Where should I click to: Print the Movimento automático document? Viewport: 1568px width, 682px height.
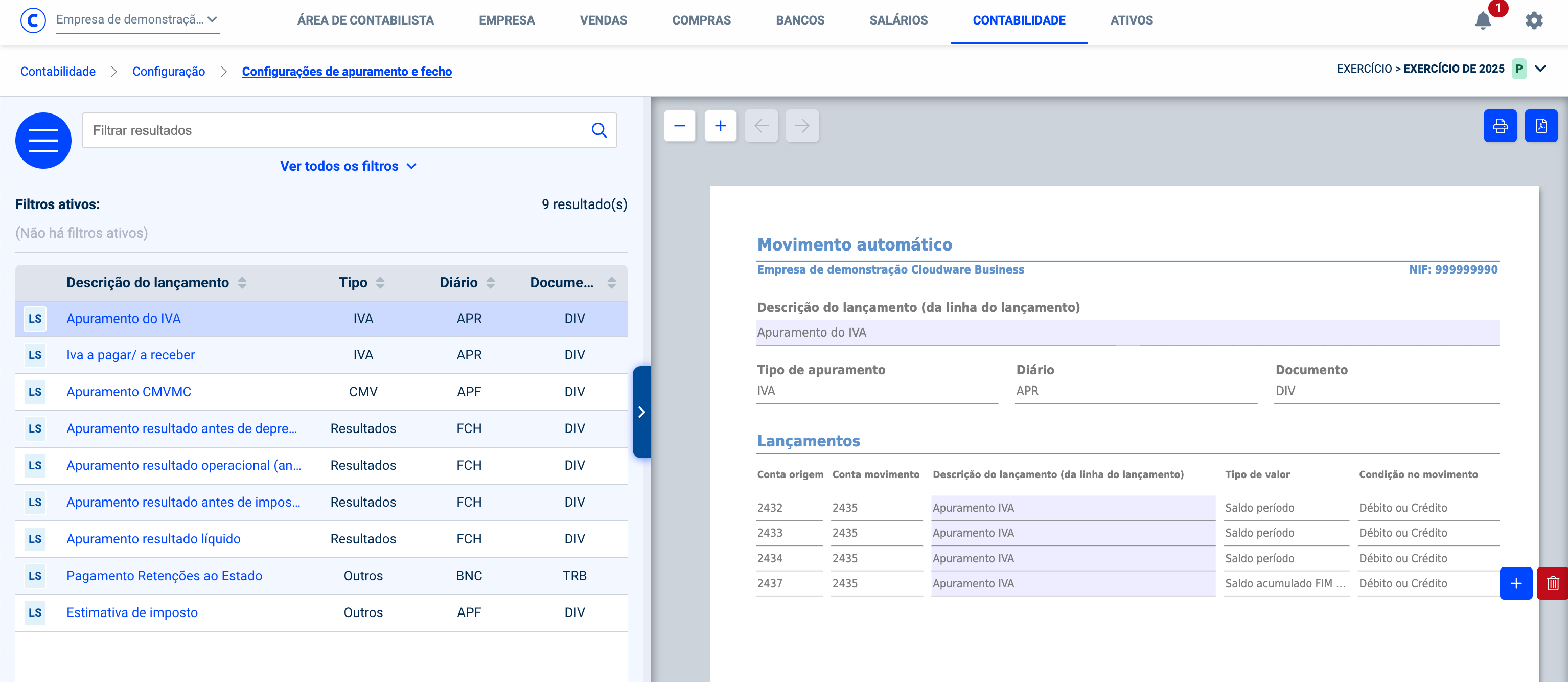pos(1500,126)
